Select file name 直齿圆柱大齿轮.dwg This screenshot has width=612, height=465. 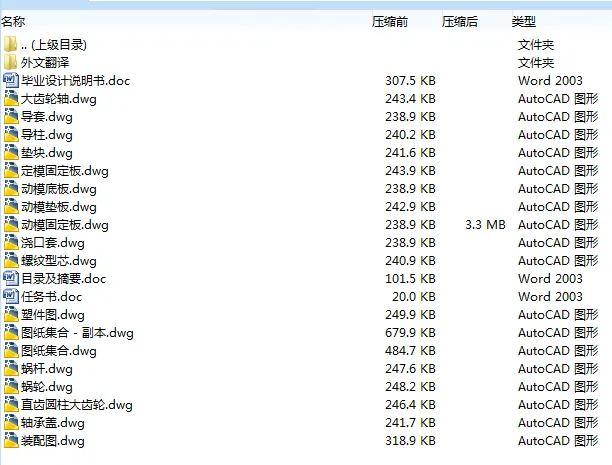77,404
